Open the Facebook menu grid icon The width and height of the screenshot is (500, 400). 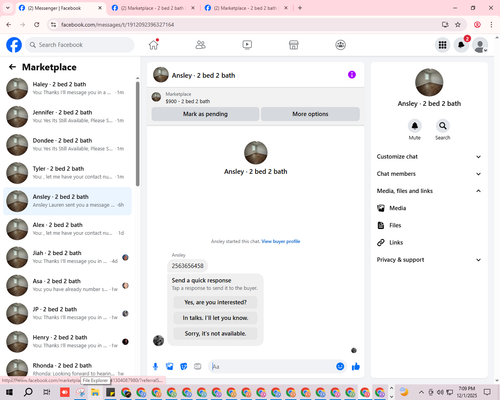pos(442,45)
